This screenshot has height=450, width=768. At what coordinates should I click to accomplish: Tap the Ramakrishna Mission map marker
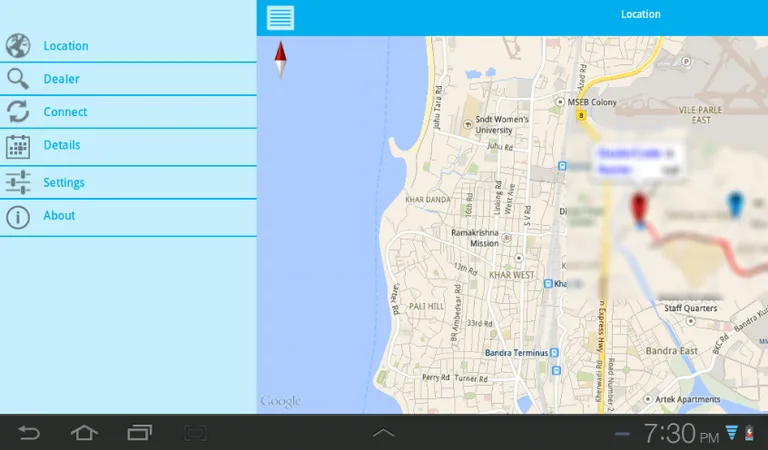tap(506, 238)
